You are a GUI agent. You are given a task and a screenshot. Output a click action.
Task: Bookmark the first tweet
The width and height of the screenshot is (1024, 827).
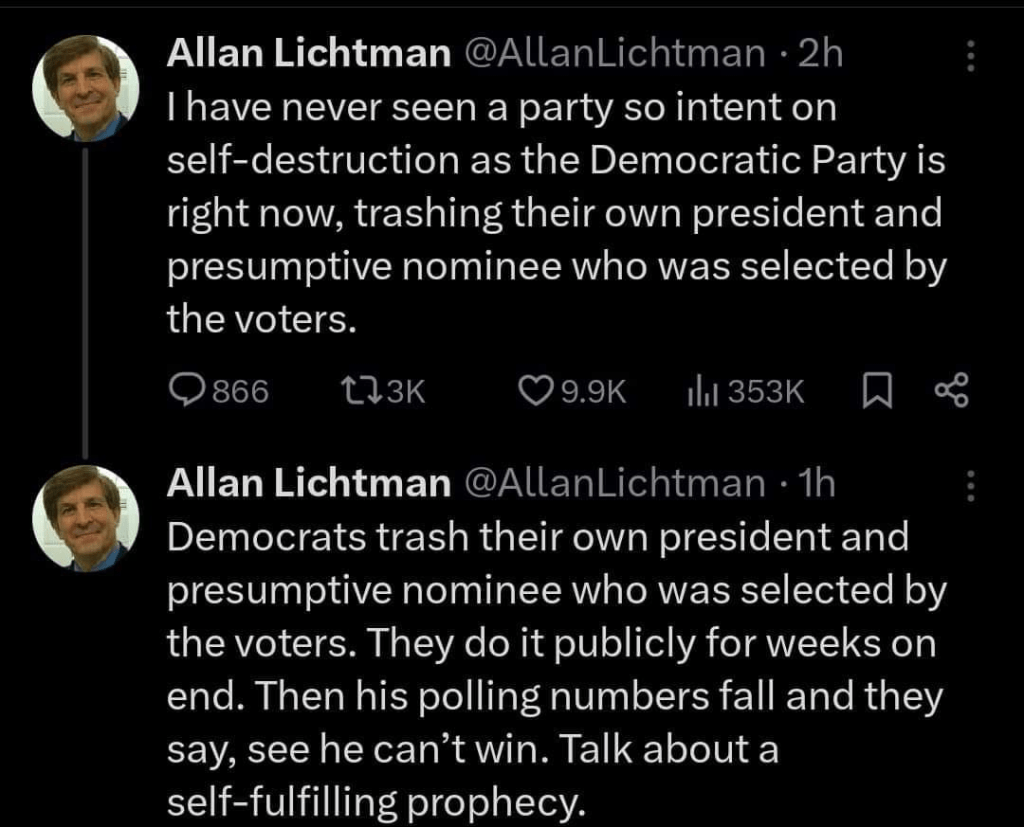pos(875,391)
